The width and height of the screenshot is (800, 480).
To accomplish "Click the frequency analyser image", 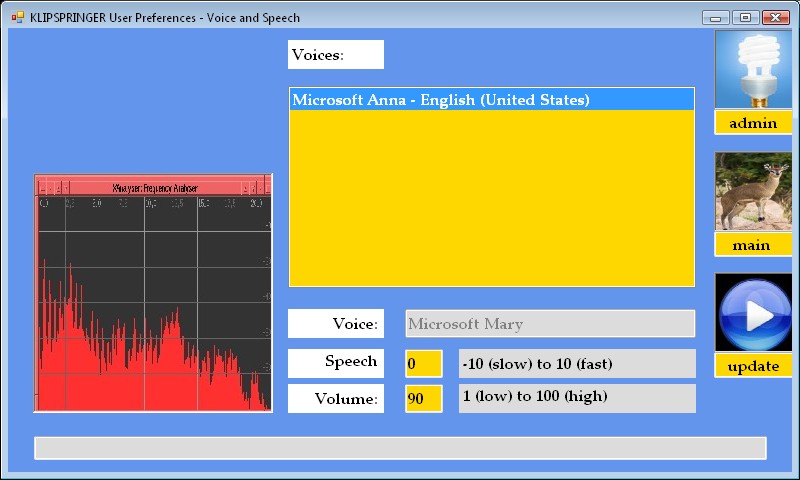I will [153, 293].
